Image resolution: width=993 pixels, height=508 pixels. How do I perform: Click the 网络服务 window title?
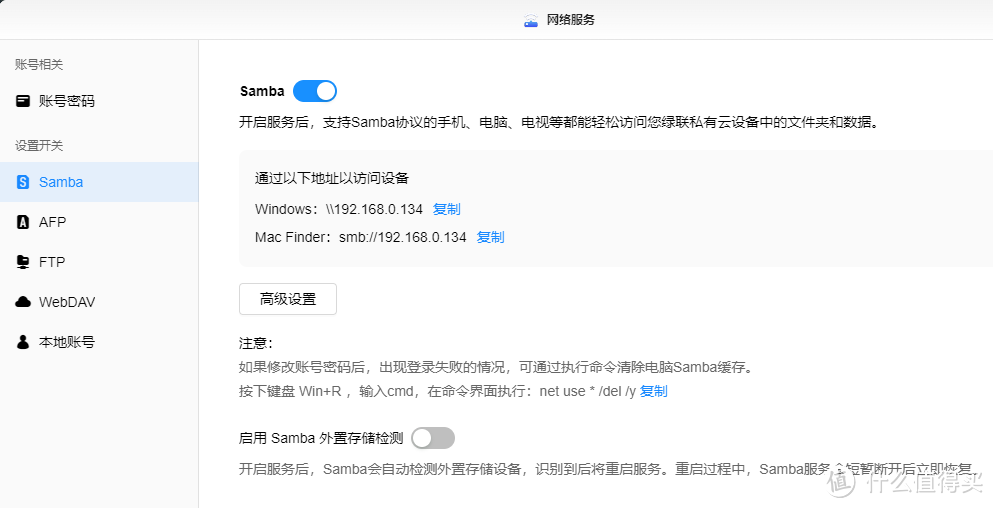coord(571,20)
